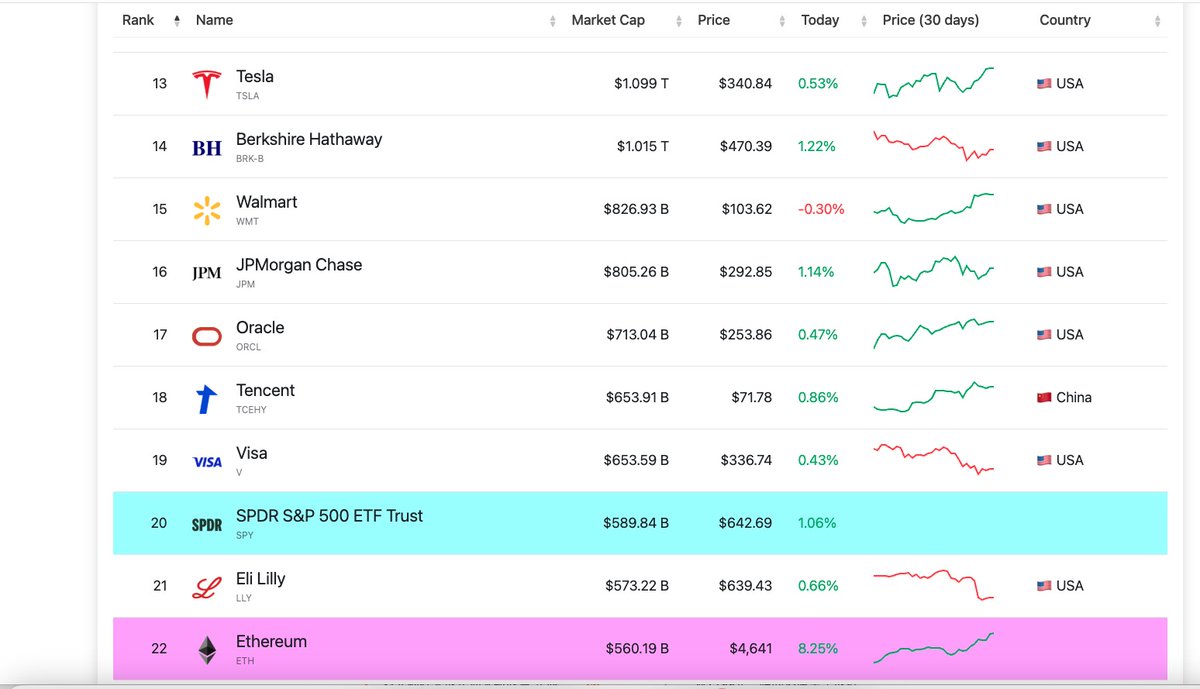Viewport: 1200px width, 689px height.
Task: Select the Walmart spark logo
Action: 206,209
